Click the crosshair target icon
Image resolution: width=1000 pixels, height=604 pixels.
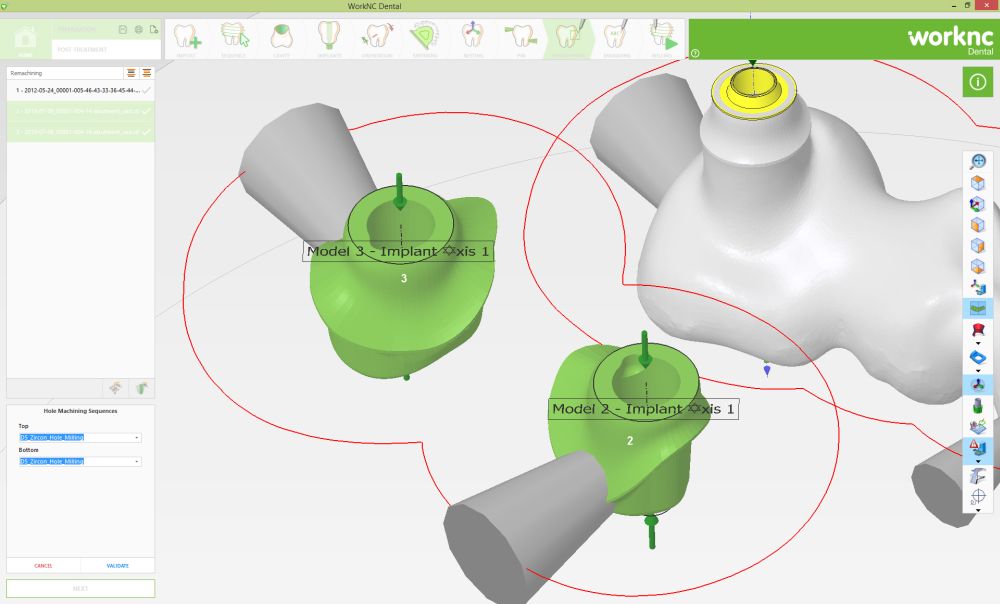pos(978,496)
